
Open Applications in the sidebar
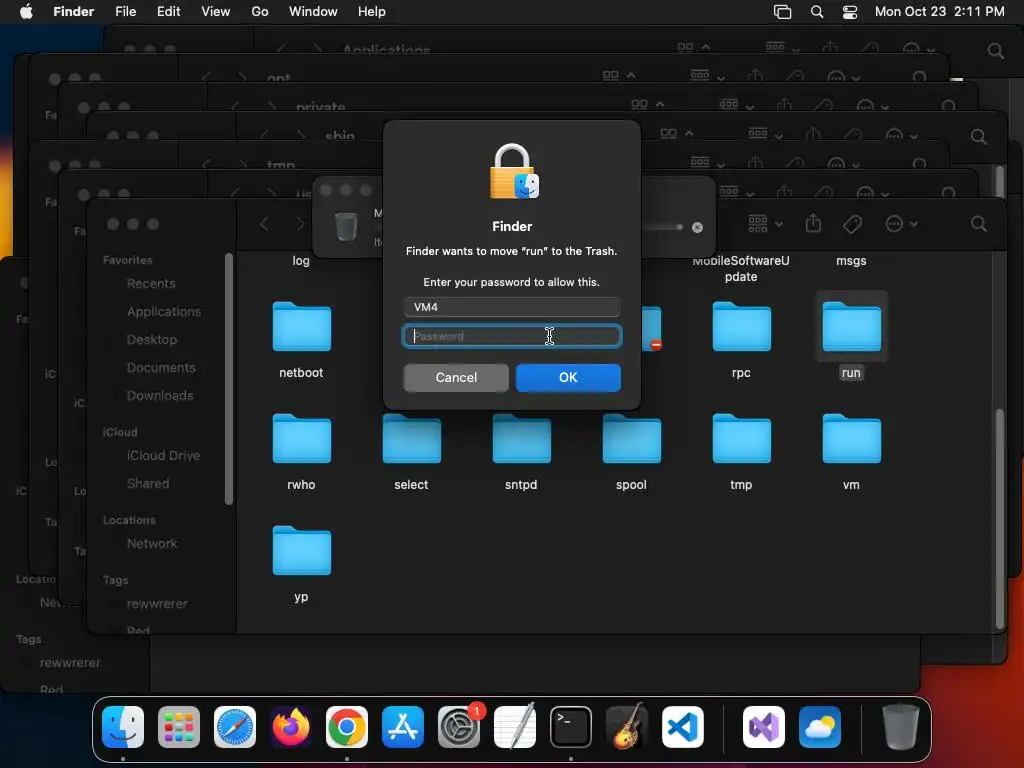pos(164,312)
